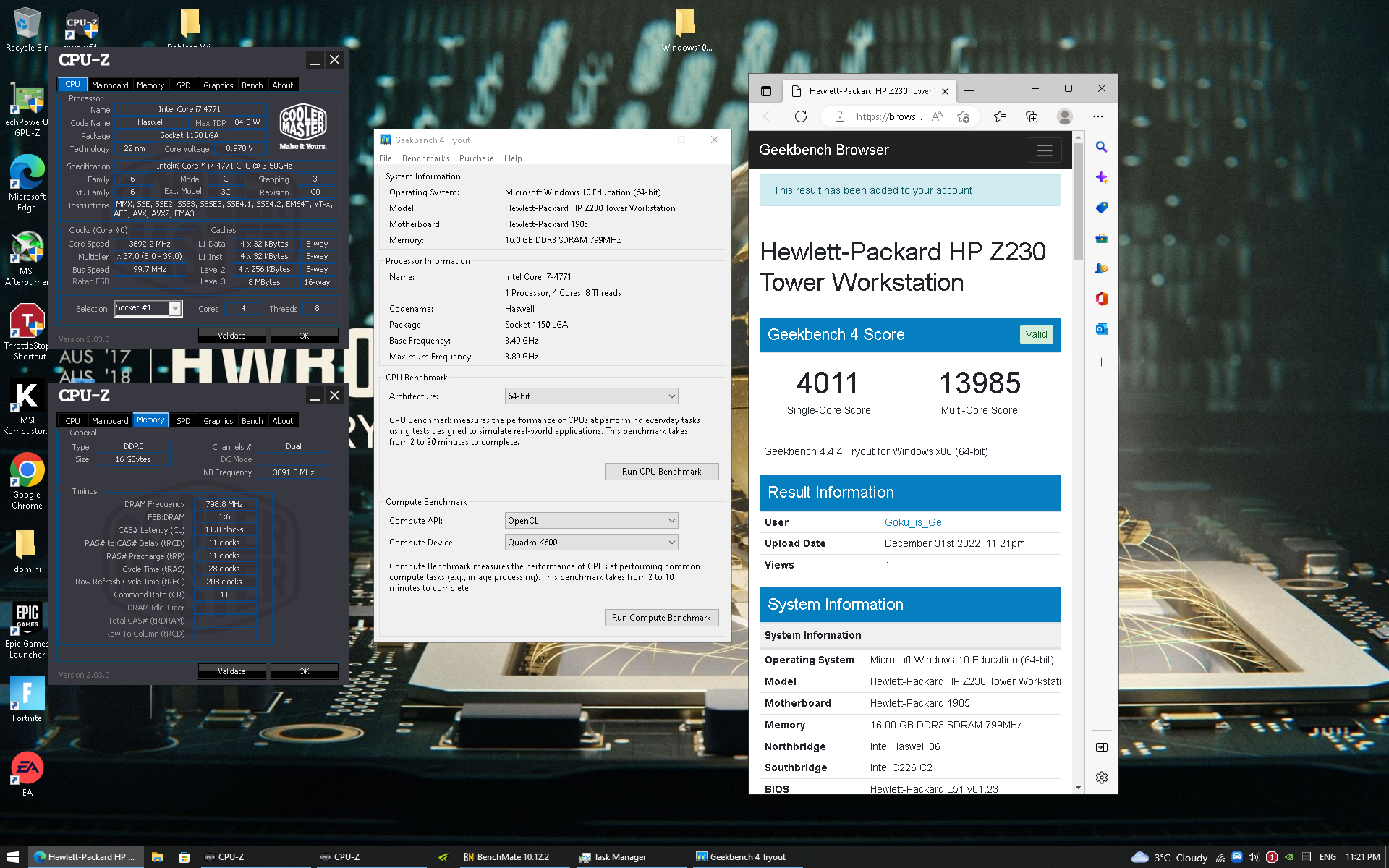Open About tab in bottom CPU-Z window

pyautogui.click(x=282, y=421)
